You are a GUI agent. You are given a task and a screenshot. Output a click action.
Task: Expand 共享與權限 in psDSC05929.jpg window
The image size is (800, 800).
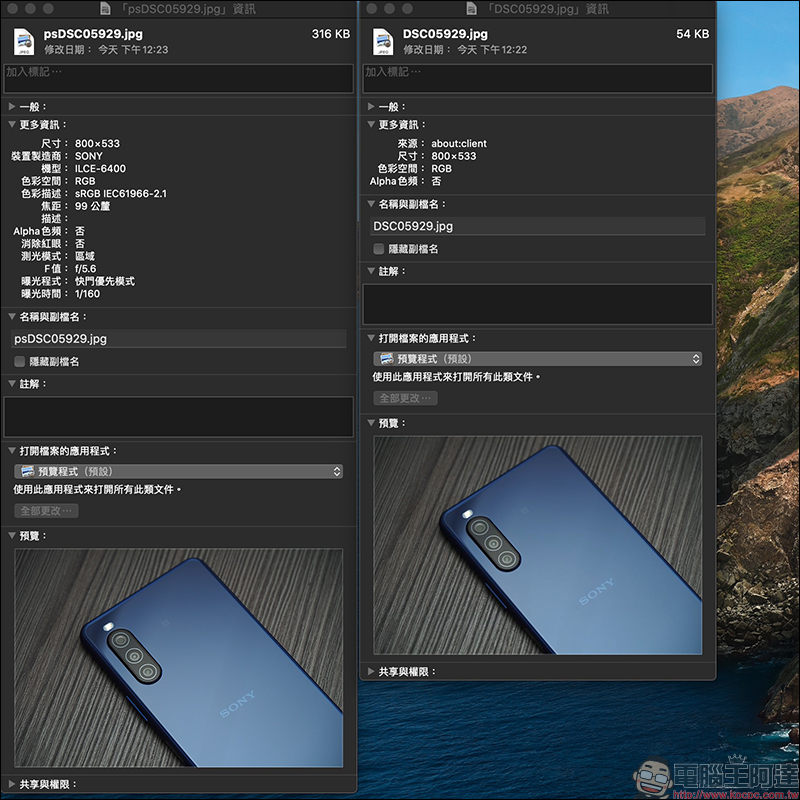(x=12, y=784)
